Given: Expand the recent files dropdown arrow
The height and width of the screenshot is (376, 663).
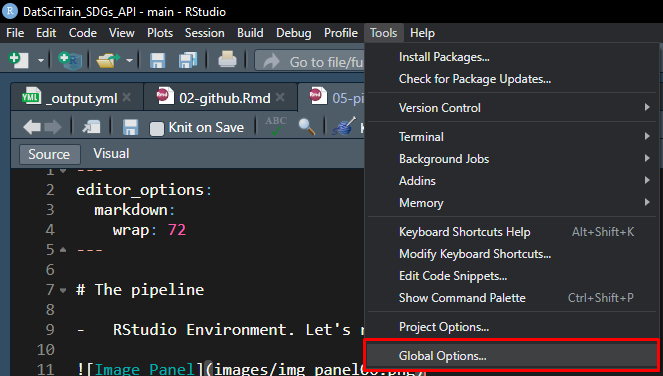Looking at the screenshot, I should coord(129,60).
